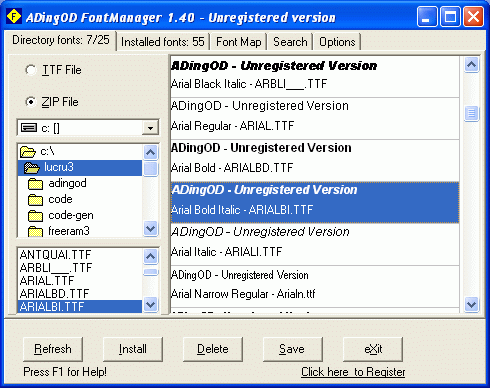Screen dimensions: 490x388
Task: Select the Arial Regular - ARIAL.TTF preview
Action: point(315,119)
